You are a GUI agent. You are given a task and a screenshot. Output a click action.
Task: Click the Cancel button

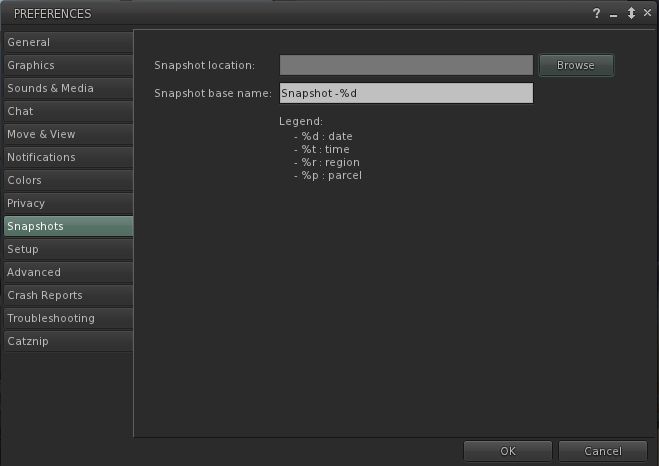click(x=603, y=451)
